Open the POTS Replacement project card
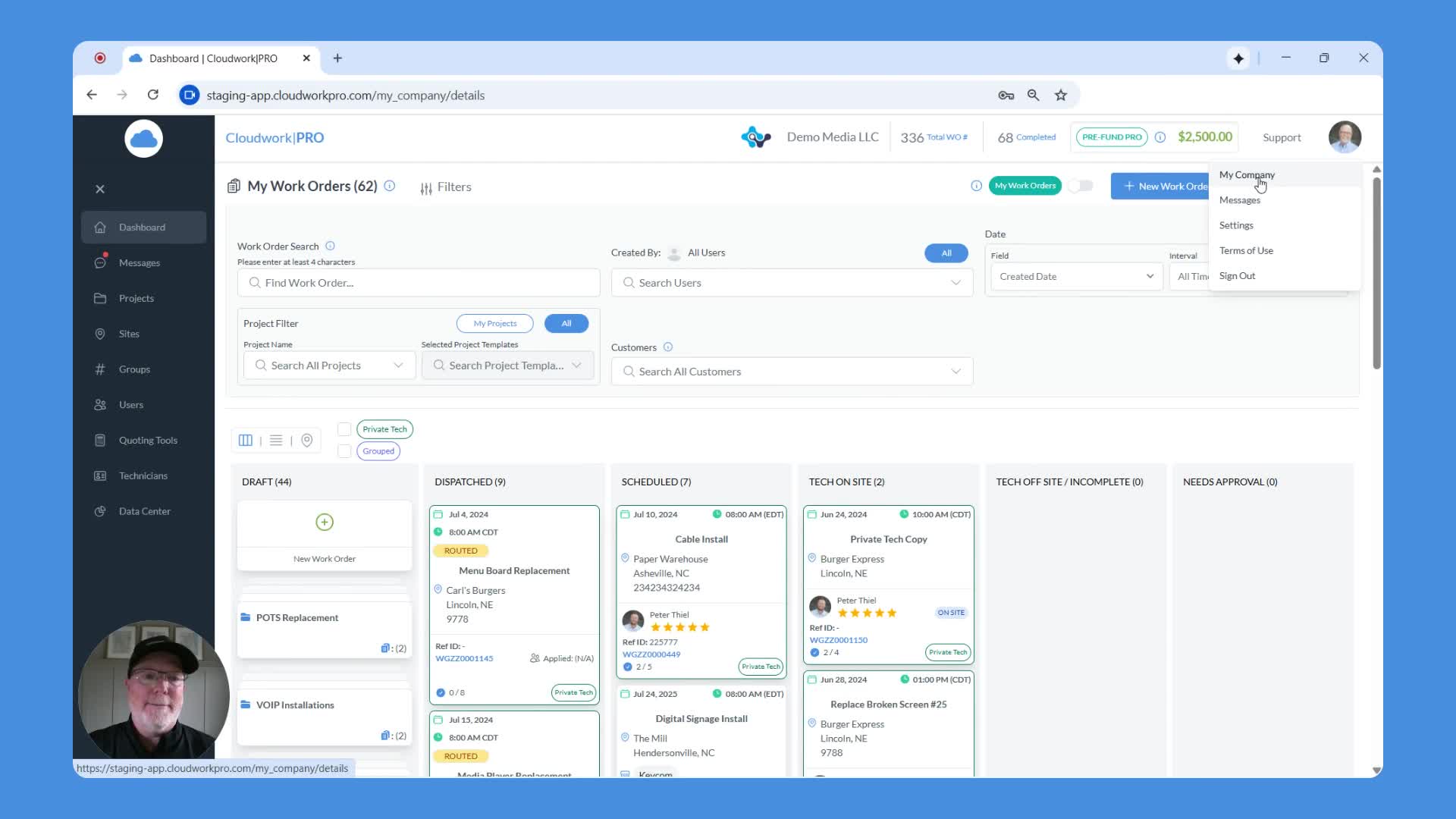This screenshot has height=819, width=1456. click(x=325, y=631)
